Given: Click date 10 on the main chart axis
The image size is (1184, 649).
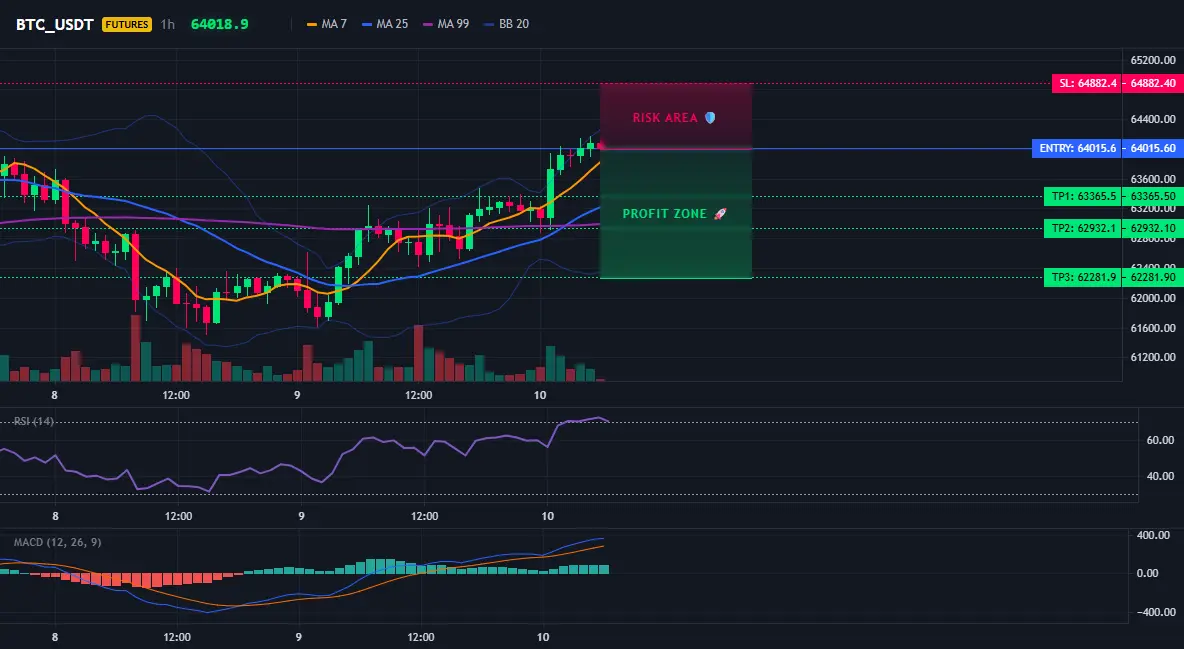Looking at the screenshot, I should (x=540, y=395).
